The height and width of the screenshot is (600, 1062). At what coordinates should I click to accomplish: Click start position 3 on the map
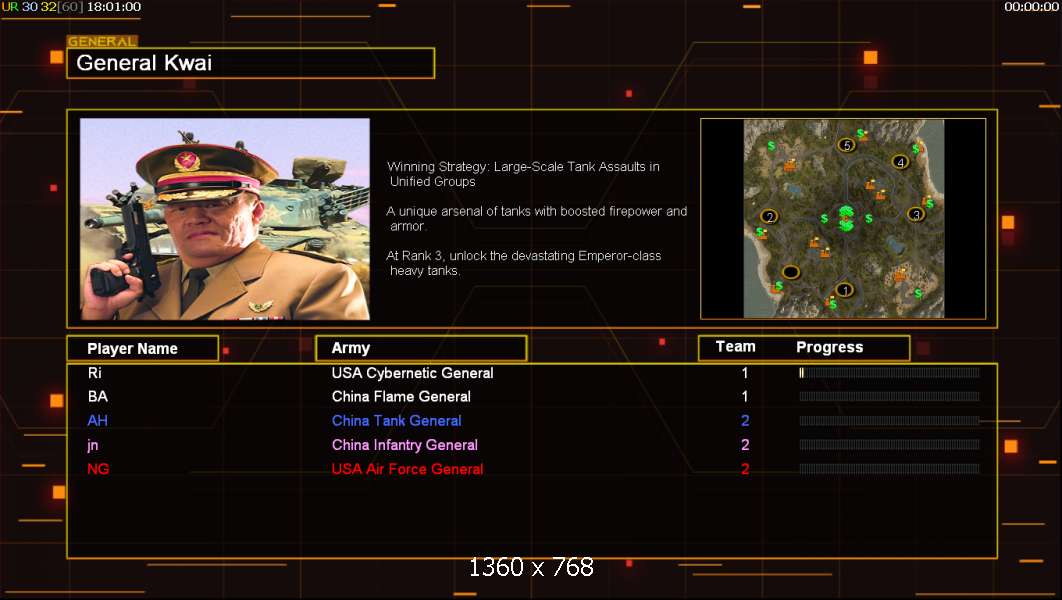coord(916,214)
